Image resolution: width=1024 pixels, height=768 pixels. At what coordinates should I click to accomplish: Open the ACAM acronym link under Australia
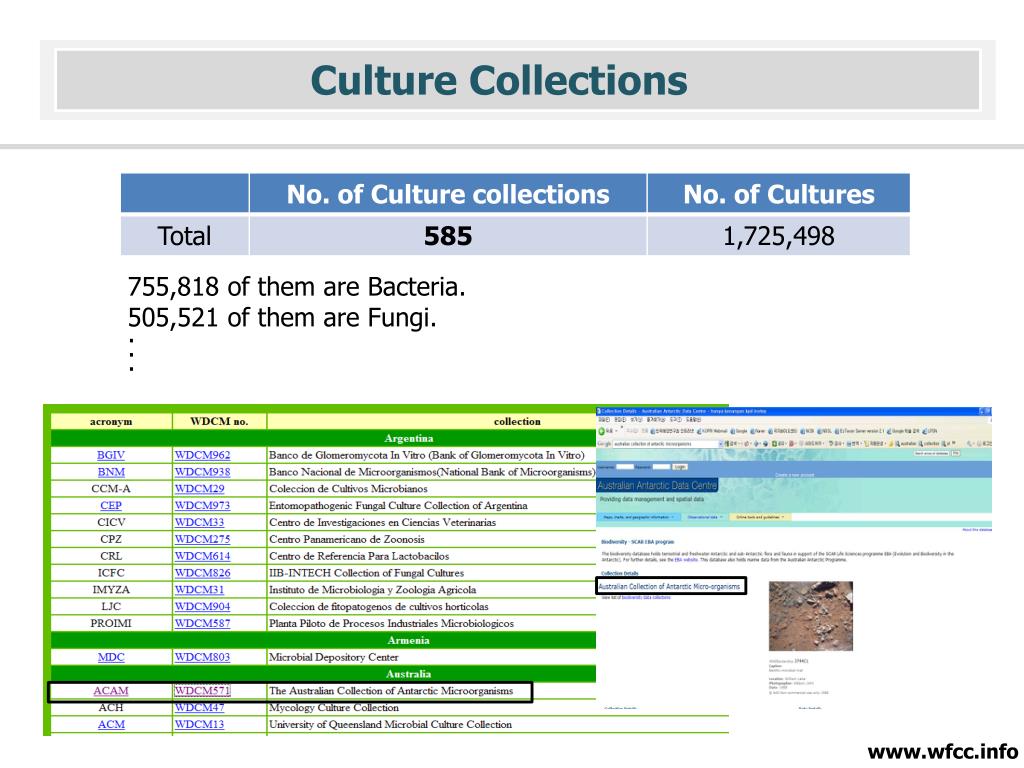(x=111, y=691)
